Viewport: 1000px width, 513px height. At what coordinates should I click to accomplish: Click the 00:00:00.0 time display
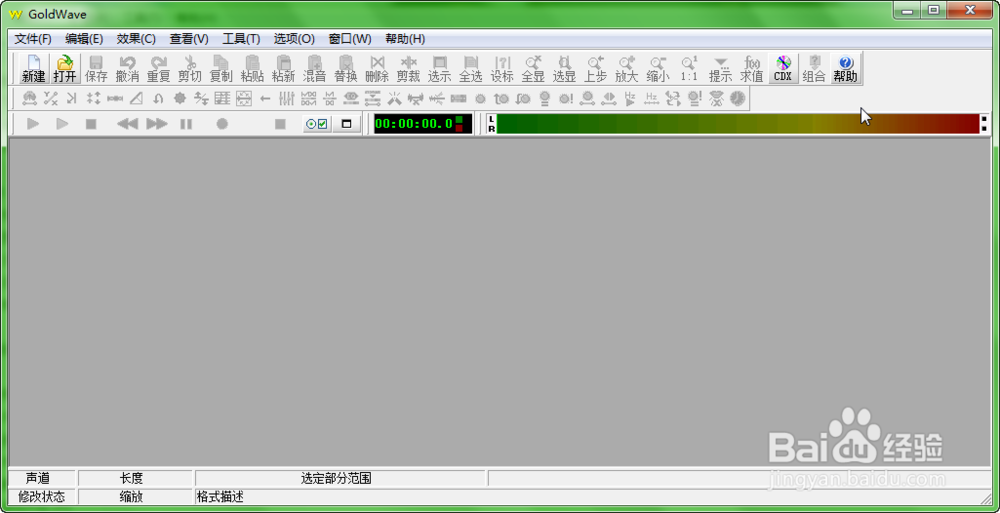(423, 124)
